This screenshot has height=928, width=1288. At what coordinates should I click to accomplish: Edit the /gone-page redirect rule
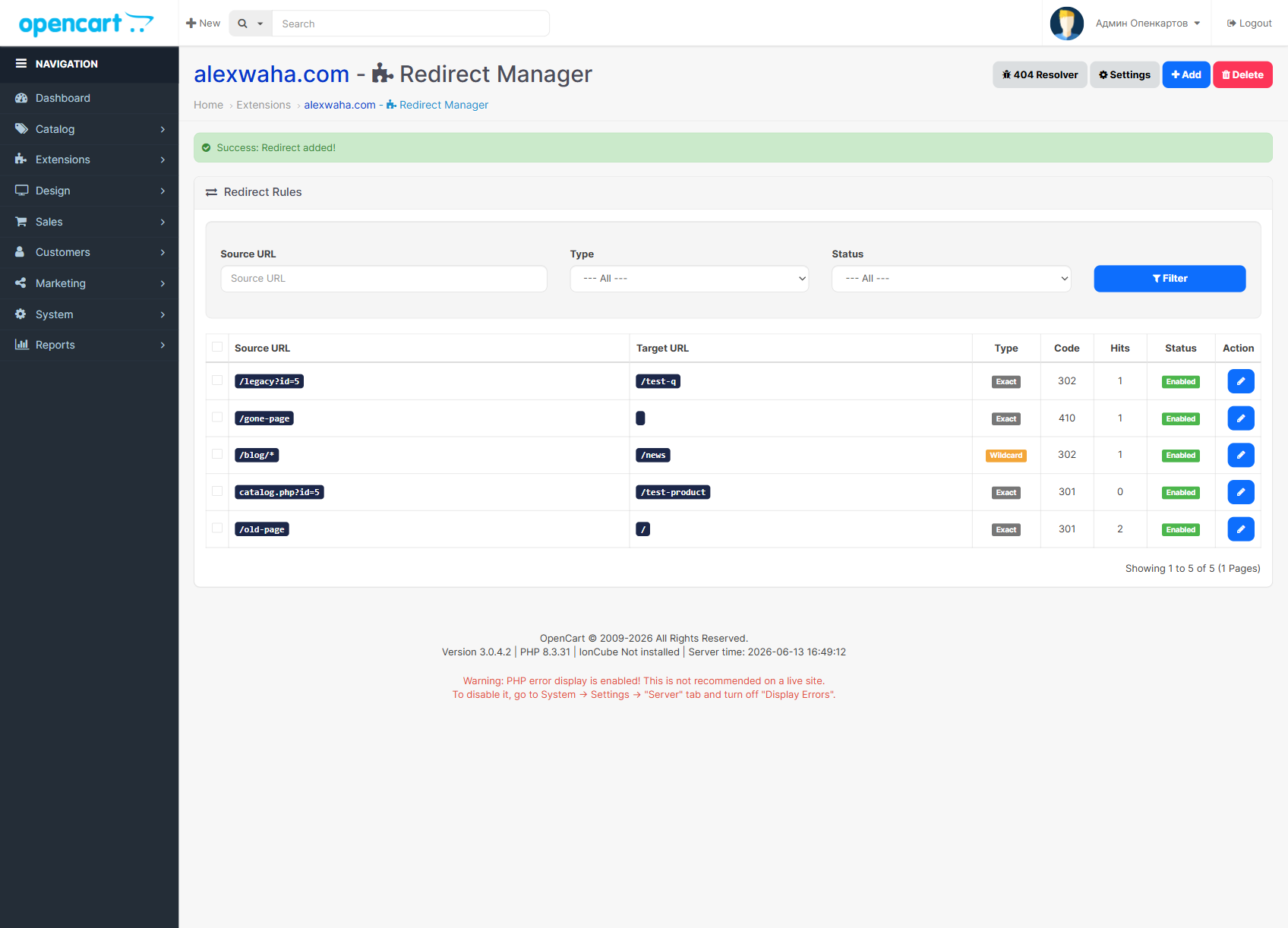tap(1241, 418)
